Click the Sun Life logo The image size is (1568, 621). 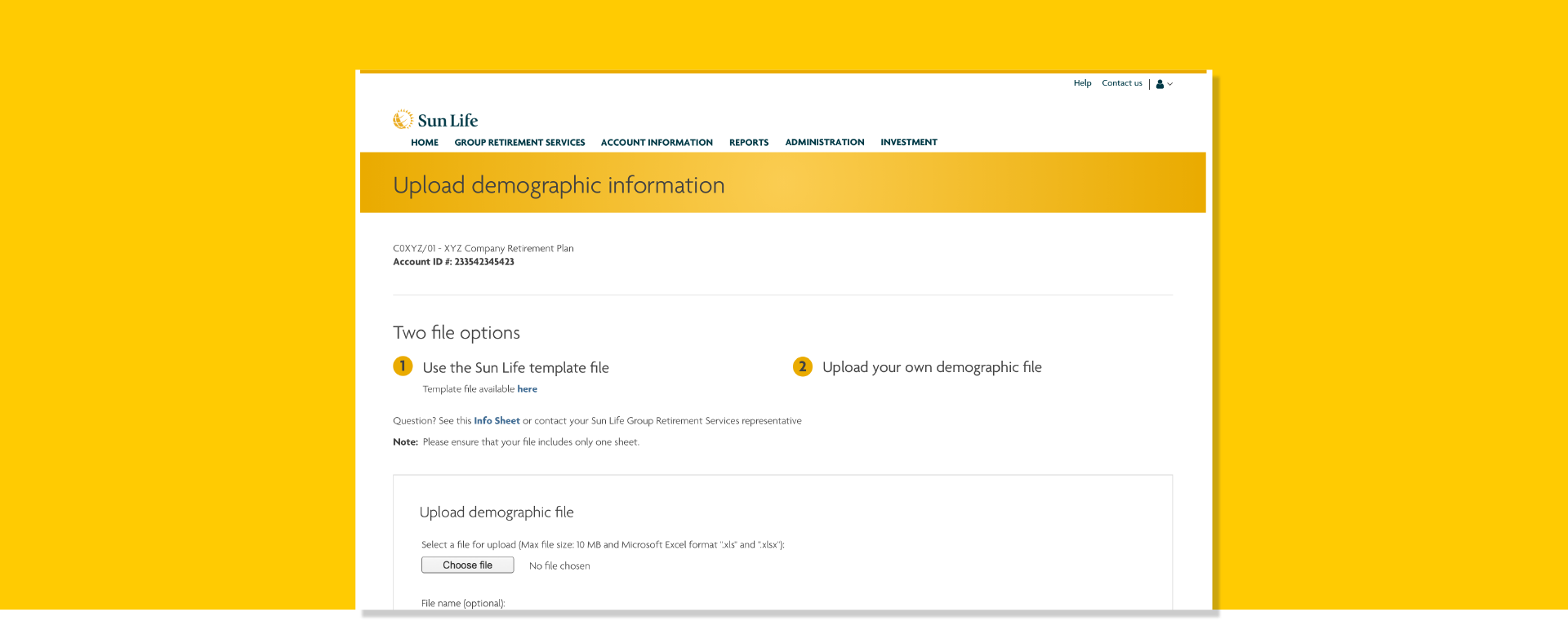[435, 120]
